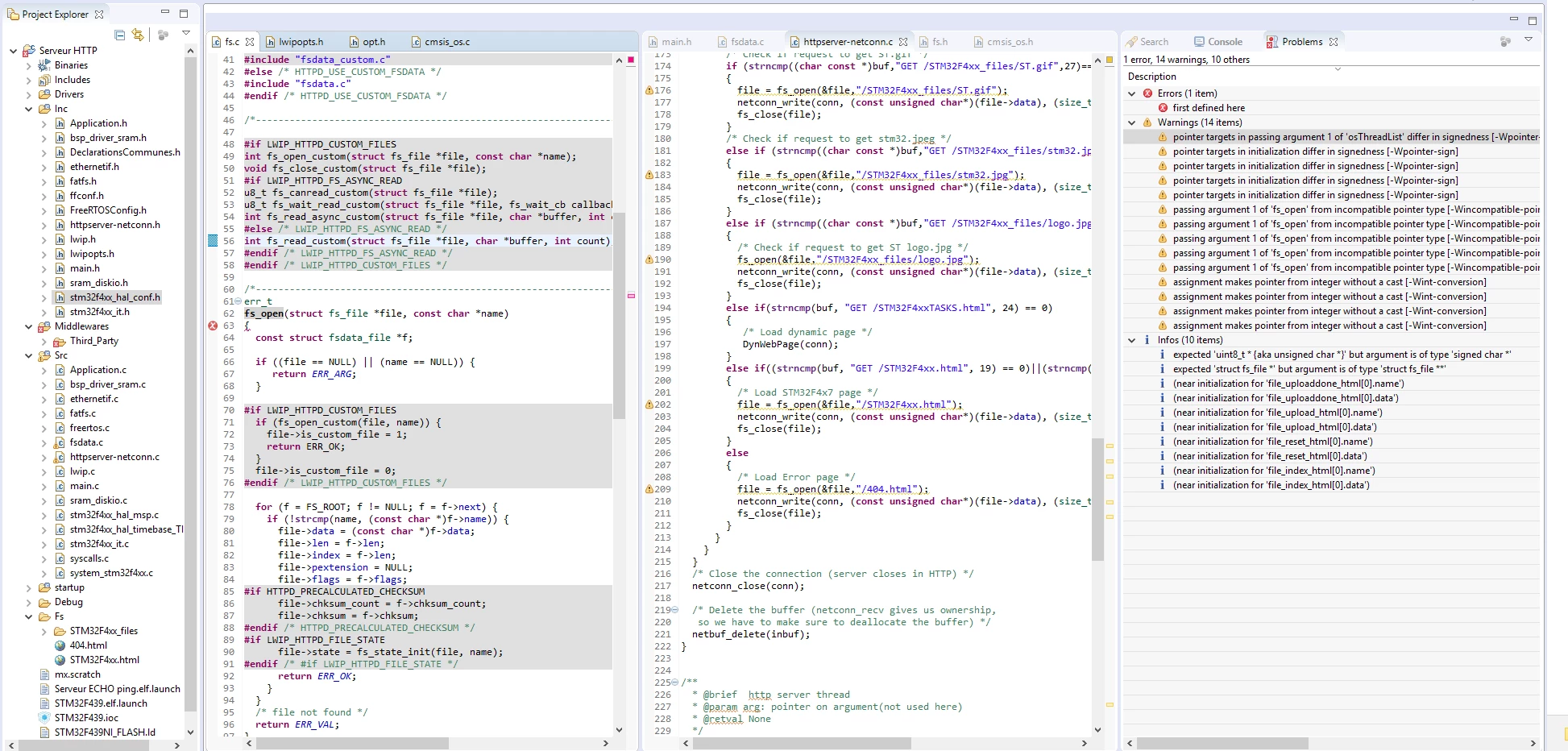The width and height of the screenshot is (1568, 751).
Task: Click the error marker beside line 63
Action: pos(213,326)
